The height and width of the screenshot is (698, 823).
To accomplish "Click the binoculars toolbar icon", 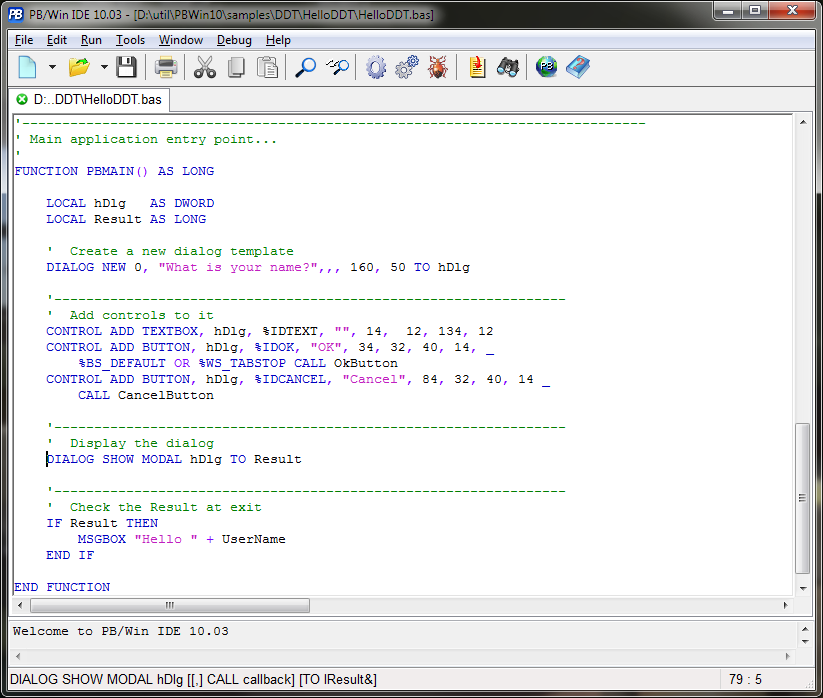I will (508, 67).
